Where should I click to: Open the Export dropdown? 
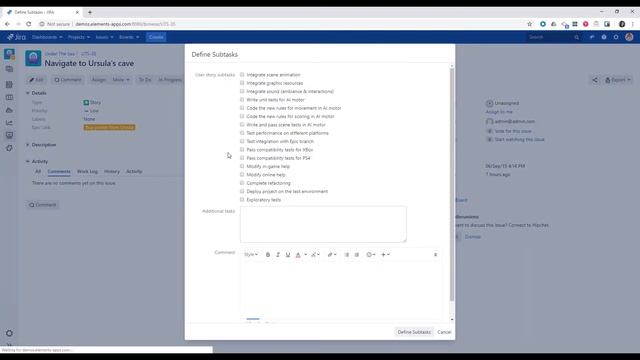point(618,80)
